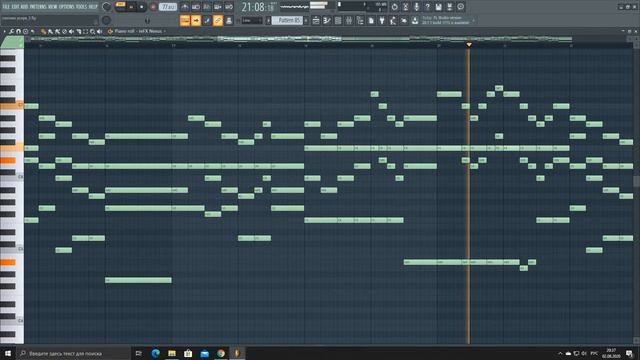The image size is (640, 360).
Task: Open the HELP menu
Action: pyautogui.click(x=93, y=7)
